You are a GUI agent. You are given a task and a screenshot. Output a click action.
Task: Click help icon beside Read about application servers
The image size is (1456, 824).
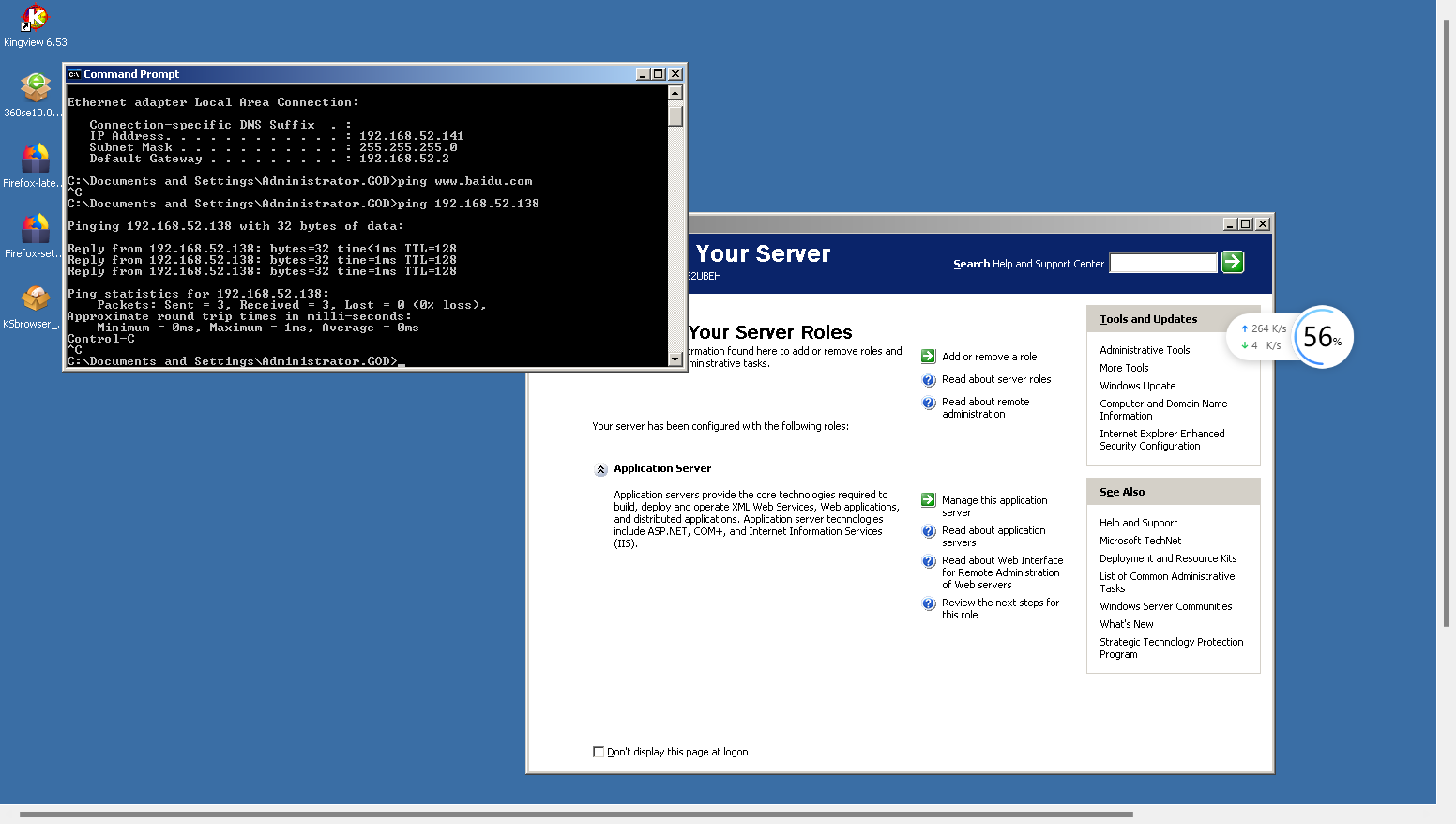coord(928,531)
